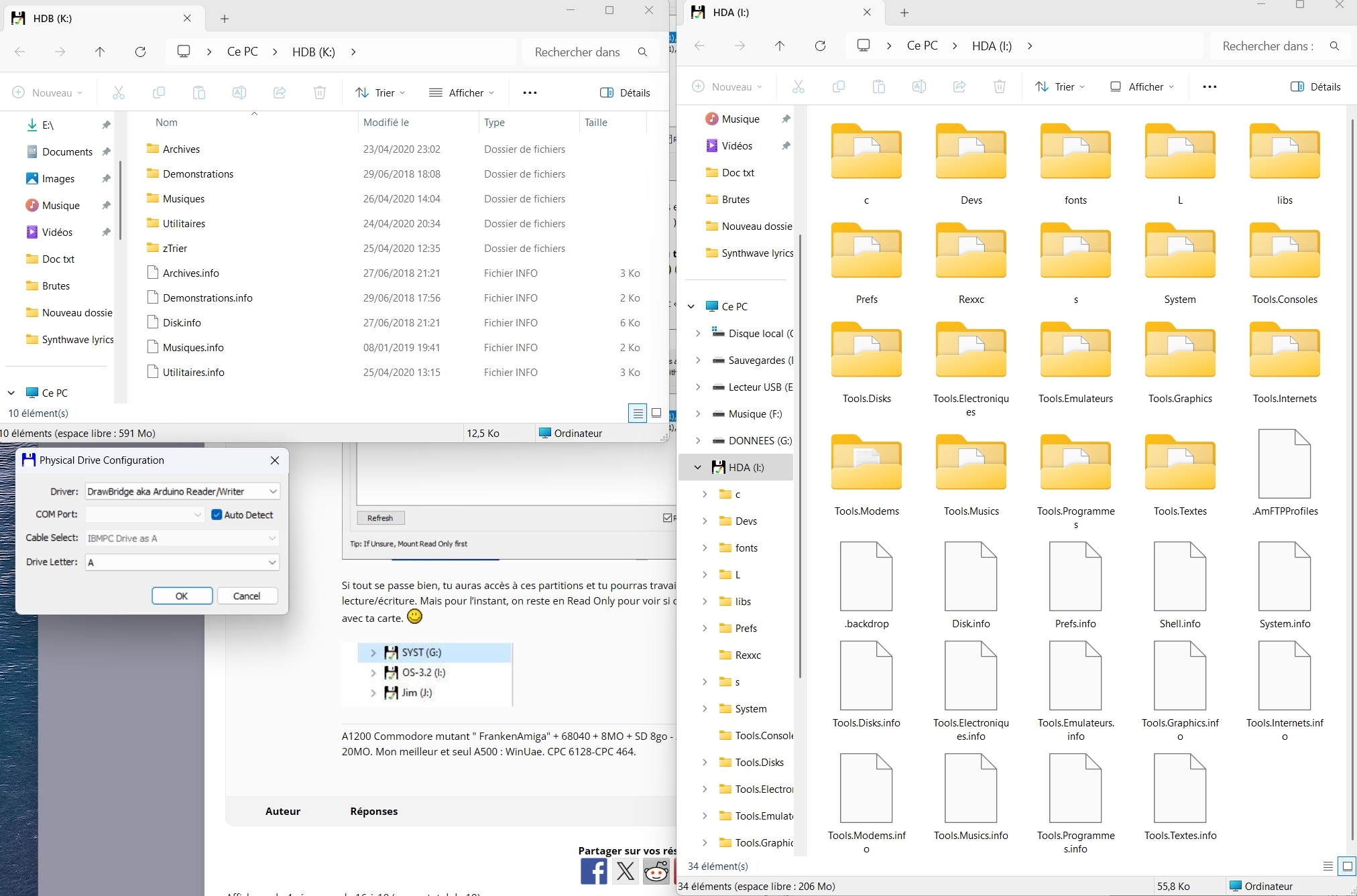Open the Afficher dropdown in HDB (K:) window
This screenshot has width=1357, height=896.
(x=462, y=92)
